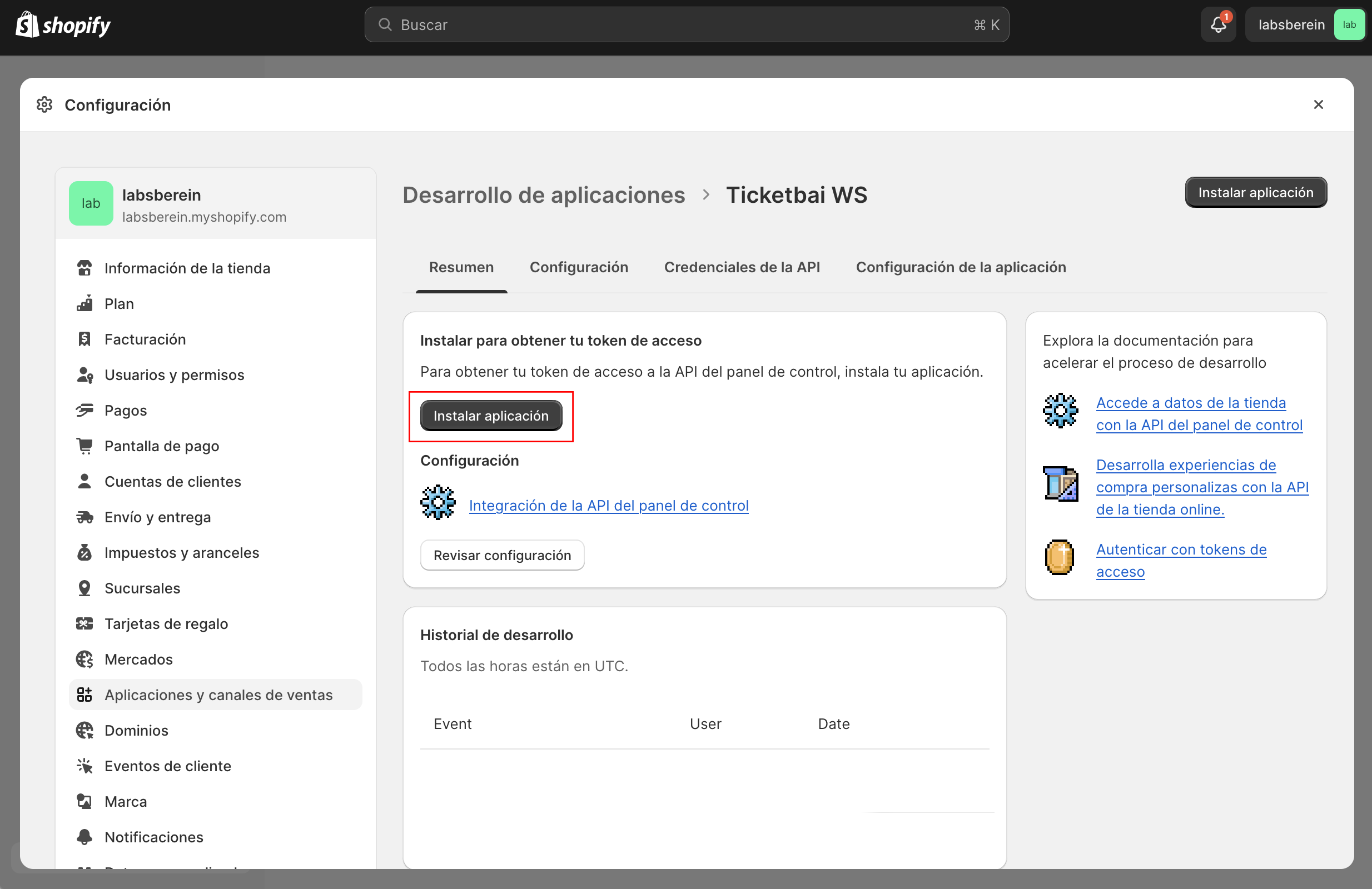Go back to Desarrollo de aplicaciones breadcrumb
The width and height of the screenshot is (1372, 889).
click(543, 194)
